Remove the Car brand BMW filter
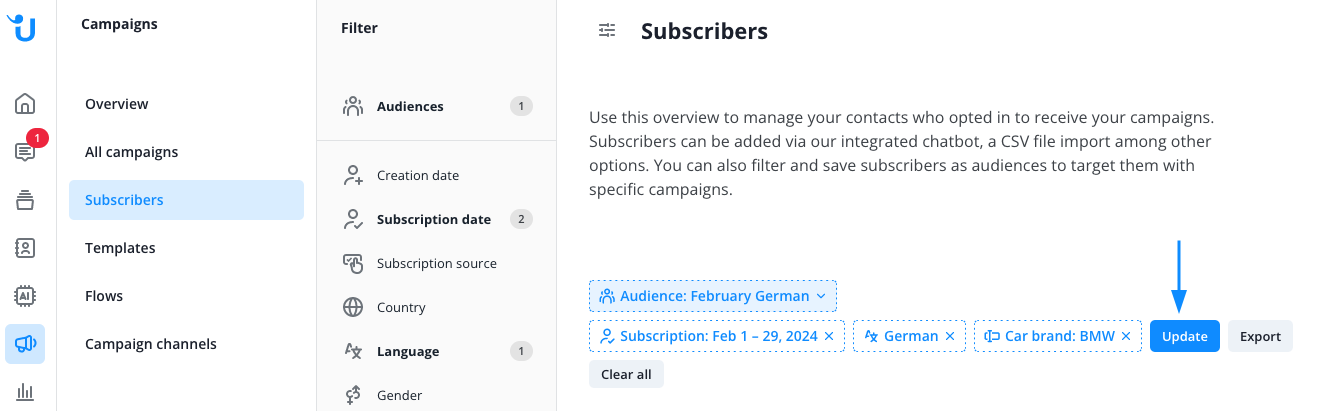 [x=1126, y=336]
